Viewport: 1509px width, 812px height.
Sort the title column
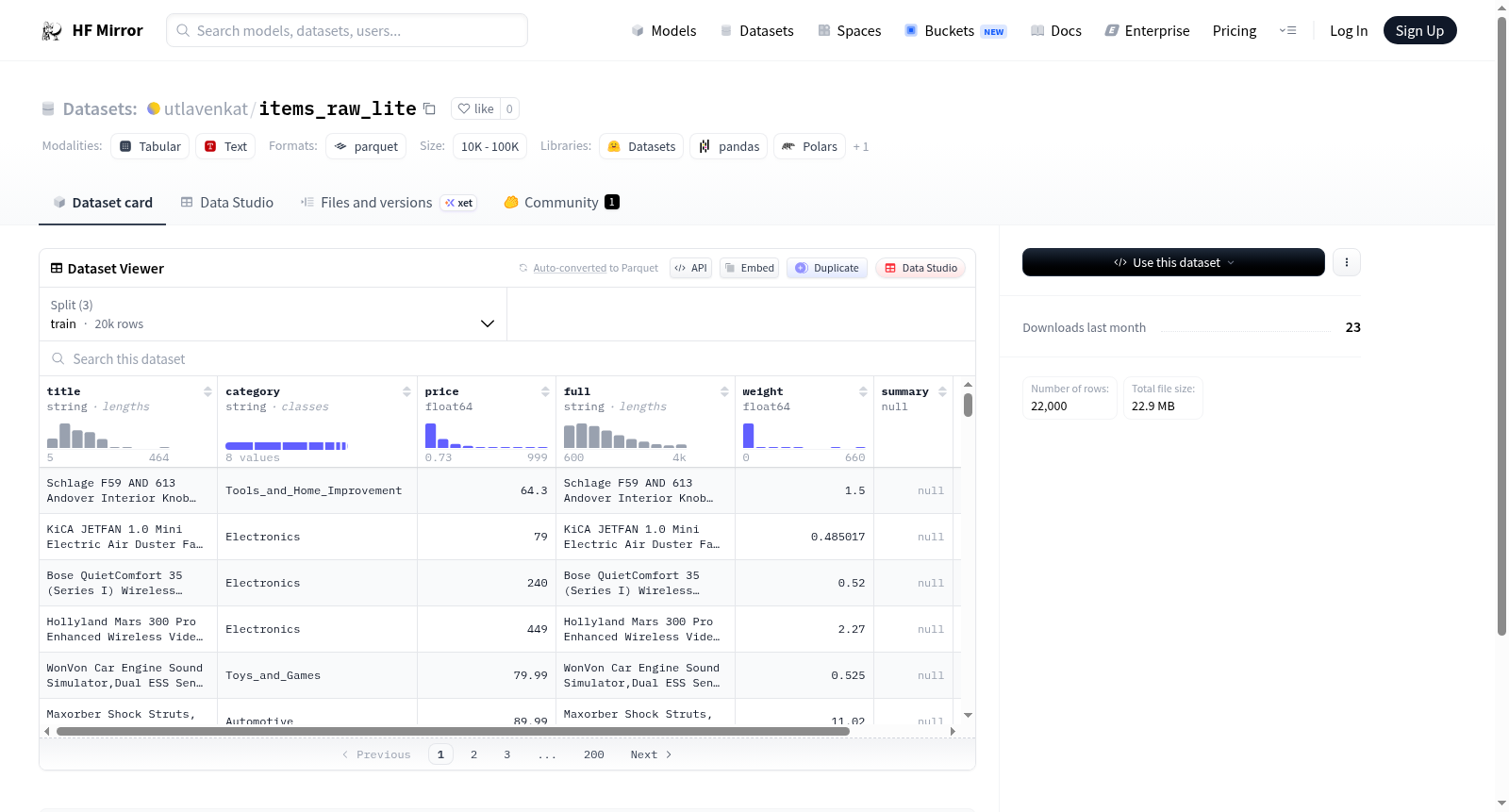207,391
